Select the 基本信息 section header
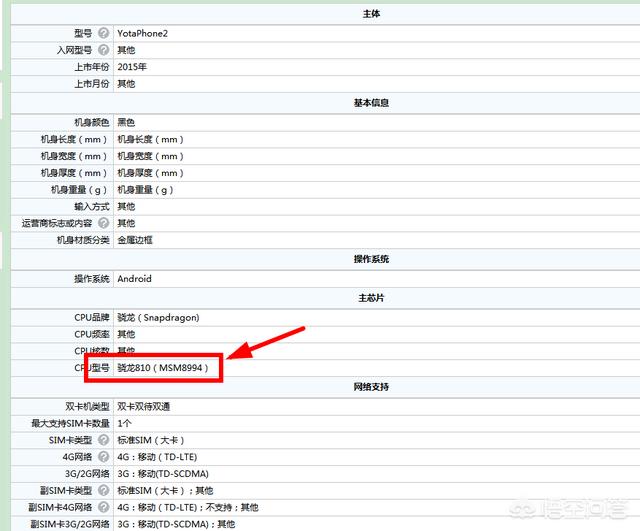640x531 pixels. tap(370, 103)
